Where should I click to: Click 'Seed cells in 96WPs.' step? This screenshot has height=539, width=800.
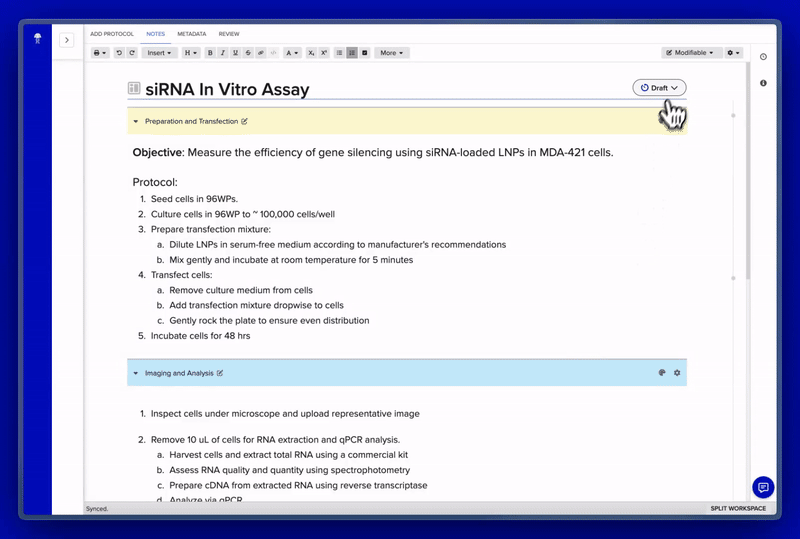point(194,199)
